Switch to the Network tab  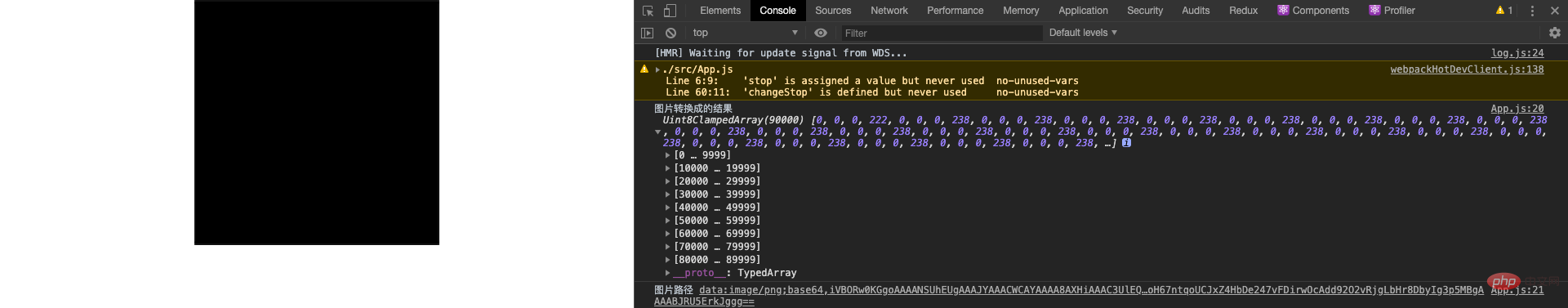pyautogui.click(x=889, y=11)
